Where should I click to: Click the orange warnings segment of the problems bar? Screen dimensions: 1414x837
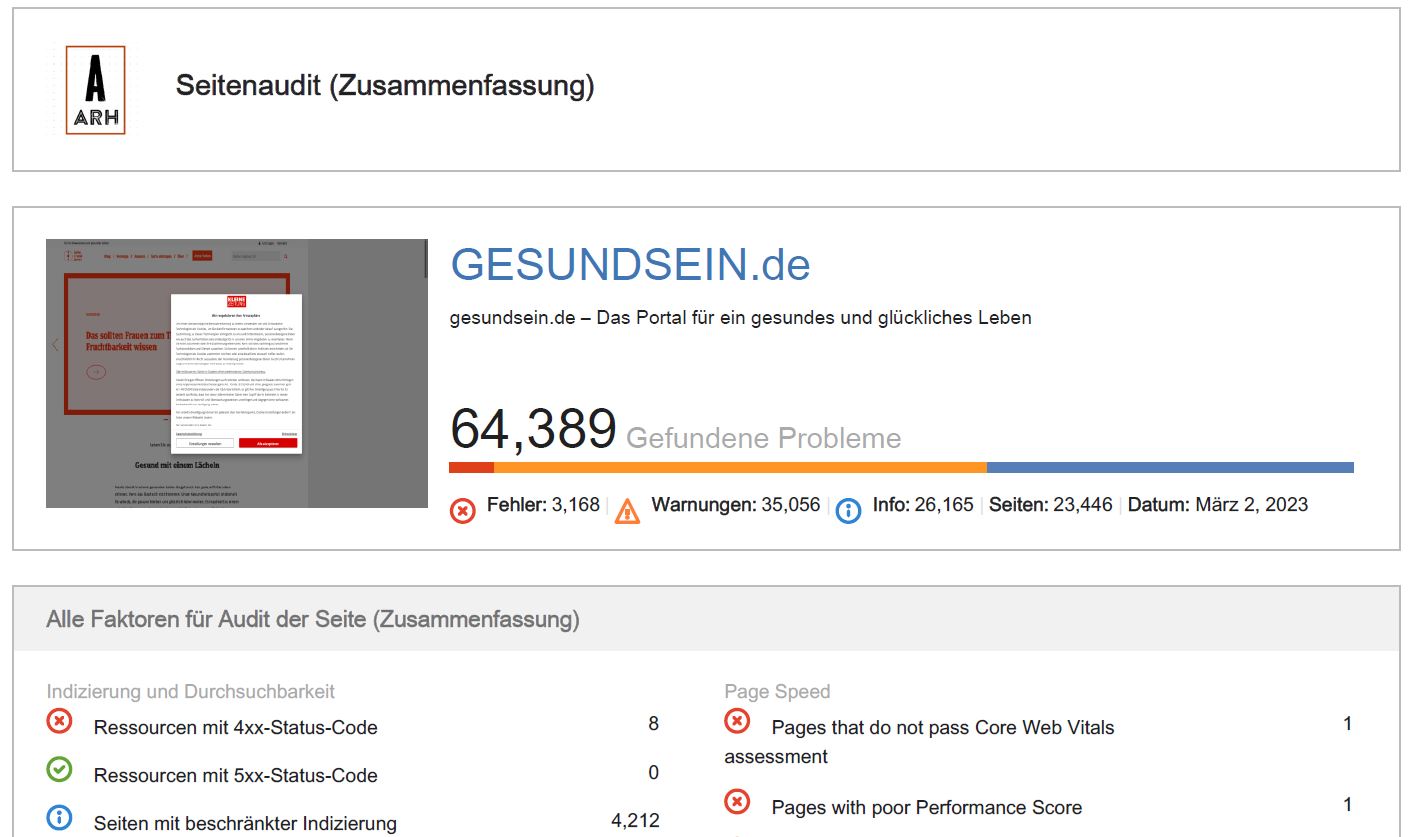(x=741, y=467)
